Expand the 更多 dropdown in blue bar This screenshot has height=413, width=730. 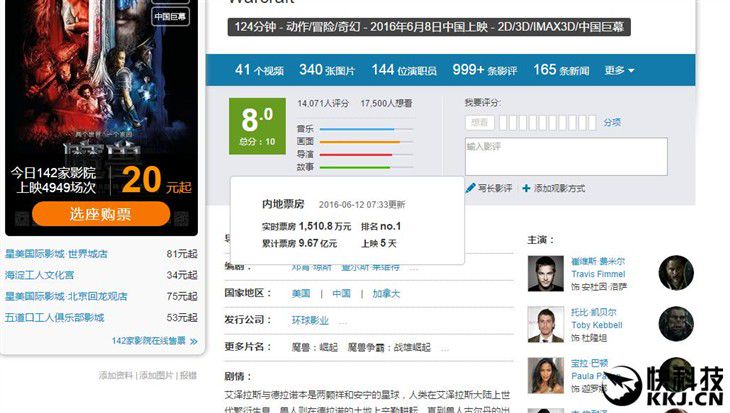coord(619,70)
